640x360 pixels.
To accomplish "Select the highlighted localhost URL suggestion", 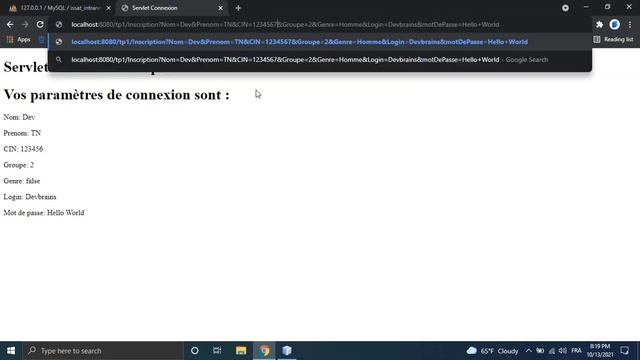I will 320,42.
